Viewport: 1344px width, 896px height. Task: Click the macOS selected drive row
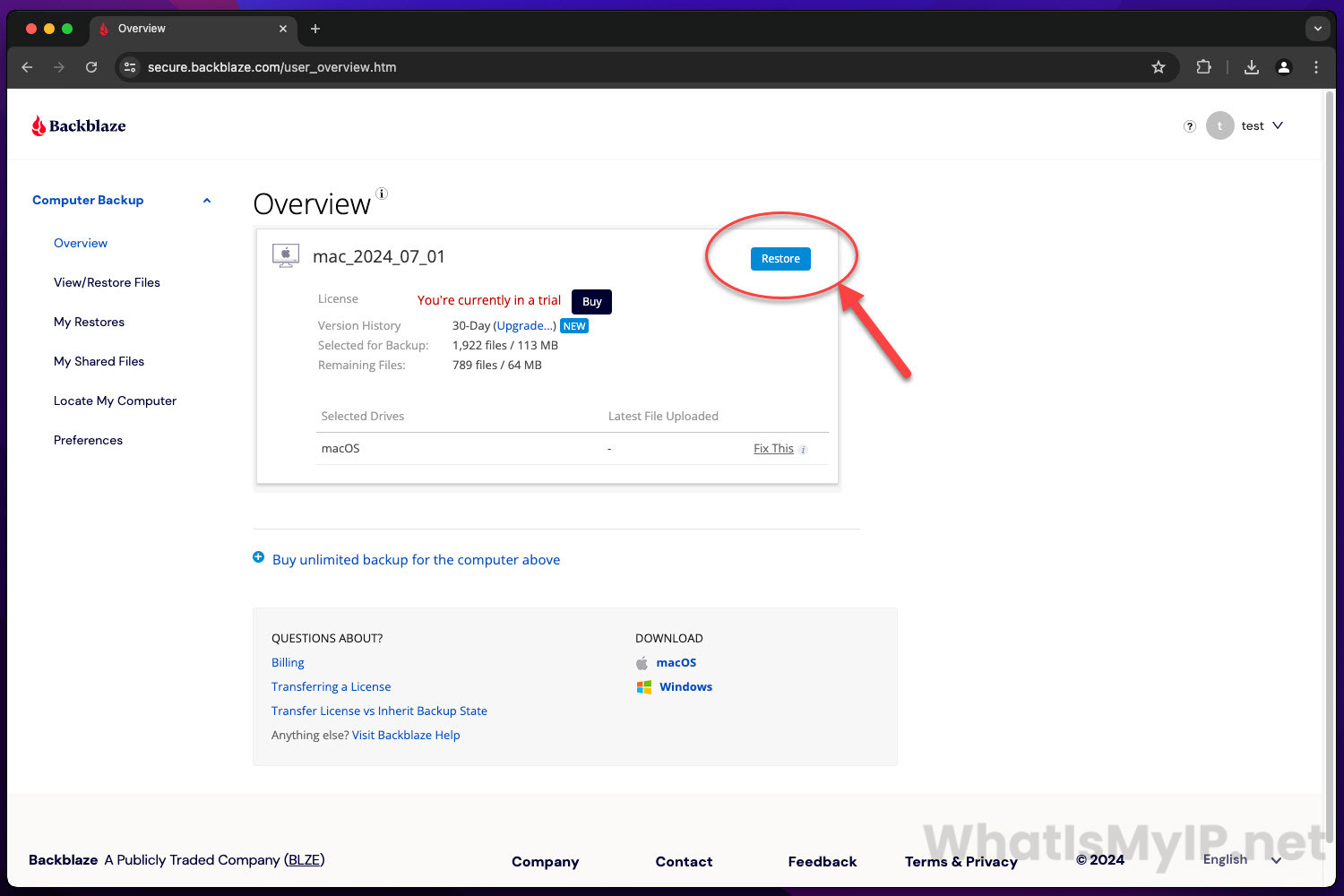click(x=573, y=448)
